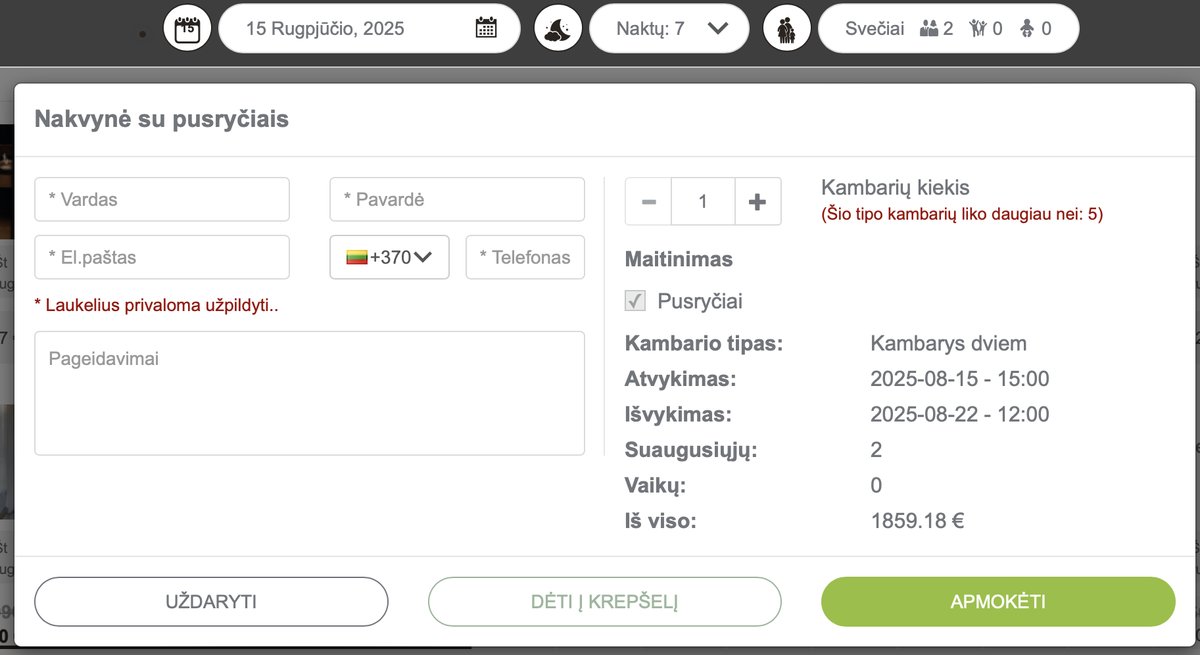Toggle the Pusryčiai breakfast checkbox
1200x655 pixels.
tap(635, 301)
